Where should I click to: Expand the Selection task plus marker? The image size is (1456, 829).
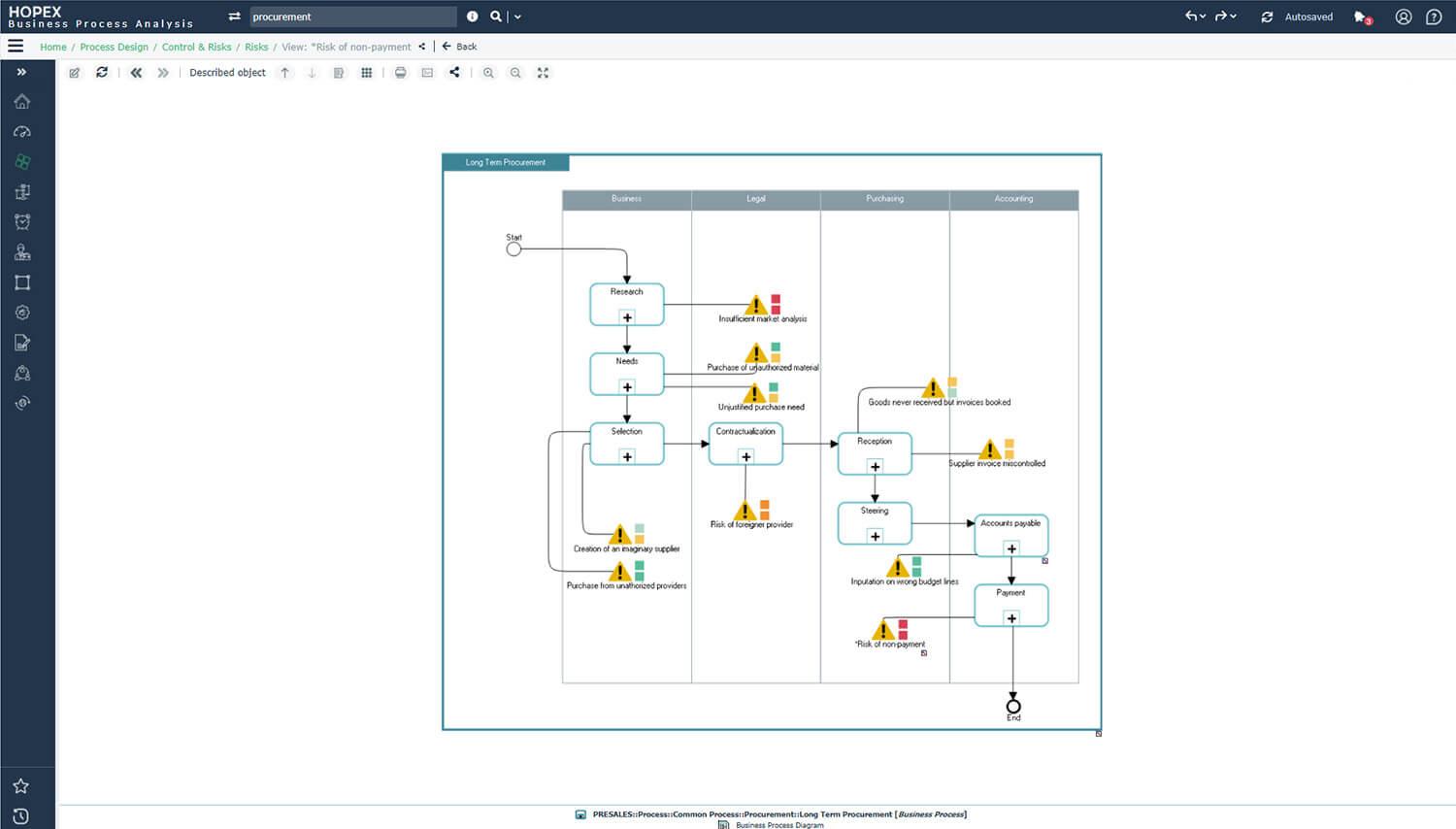(x=627, y=457)
